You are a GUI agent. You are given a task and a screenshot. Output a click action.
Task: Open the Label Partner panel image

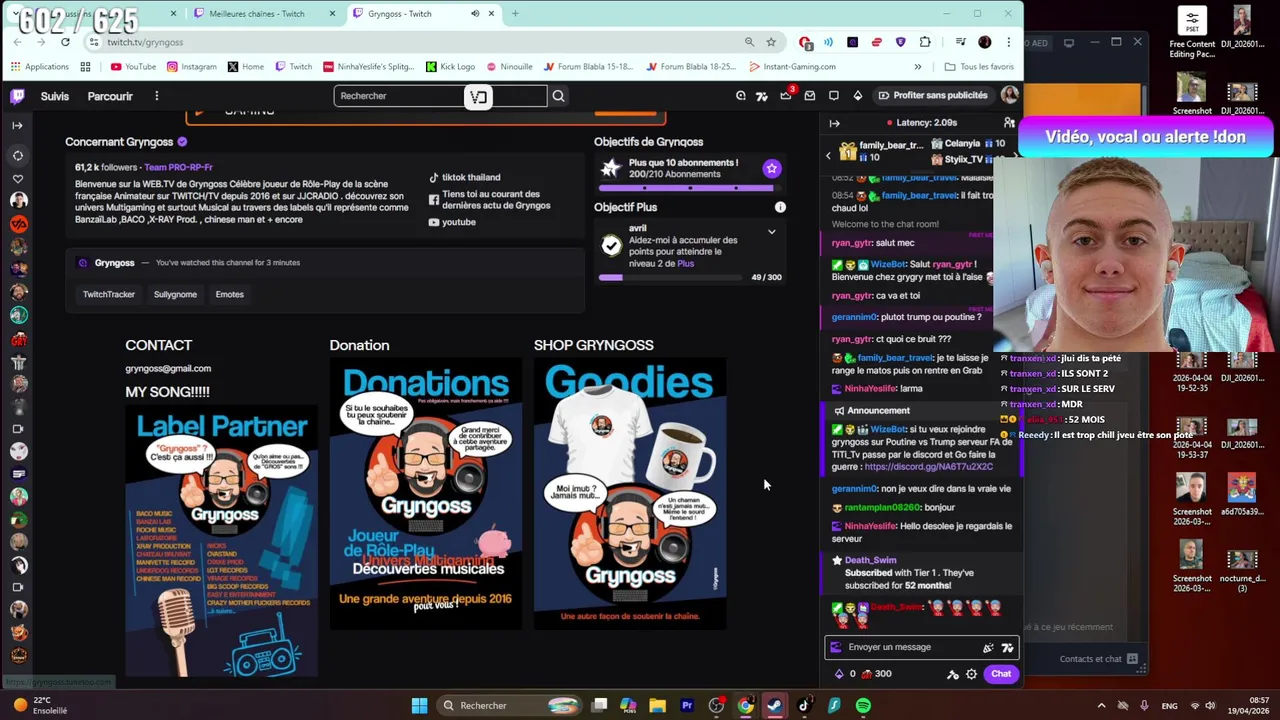pyautogui.click(x=222, y=542)
